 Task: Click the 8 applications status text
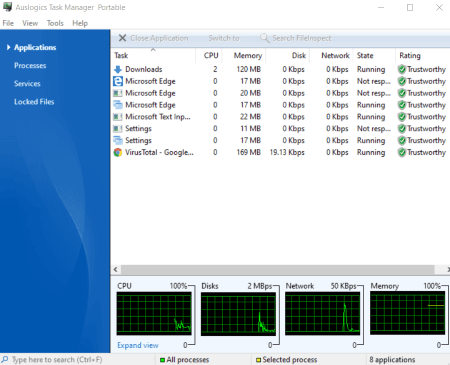click(x=392, y=360)
